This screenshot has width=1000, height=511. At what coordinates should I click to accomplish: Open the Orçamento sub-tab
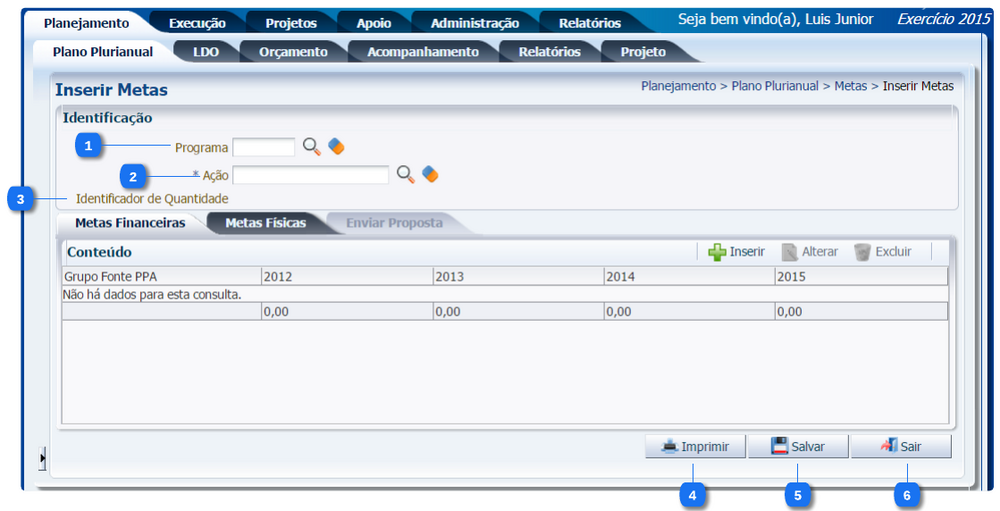[x=293, y=52]
